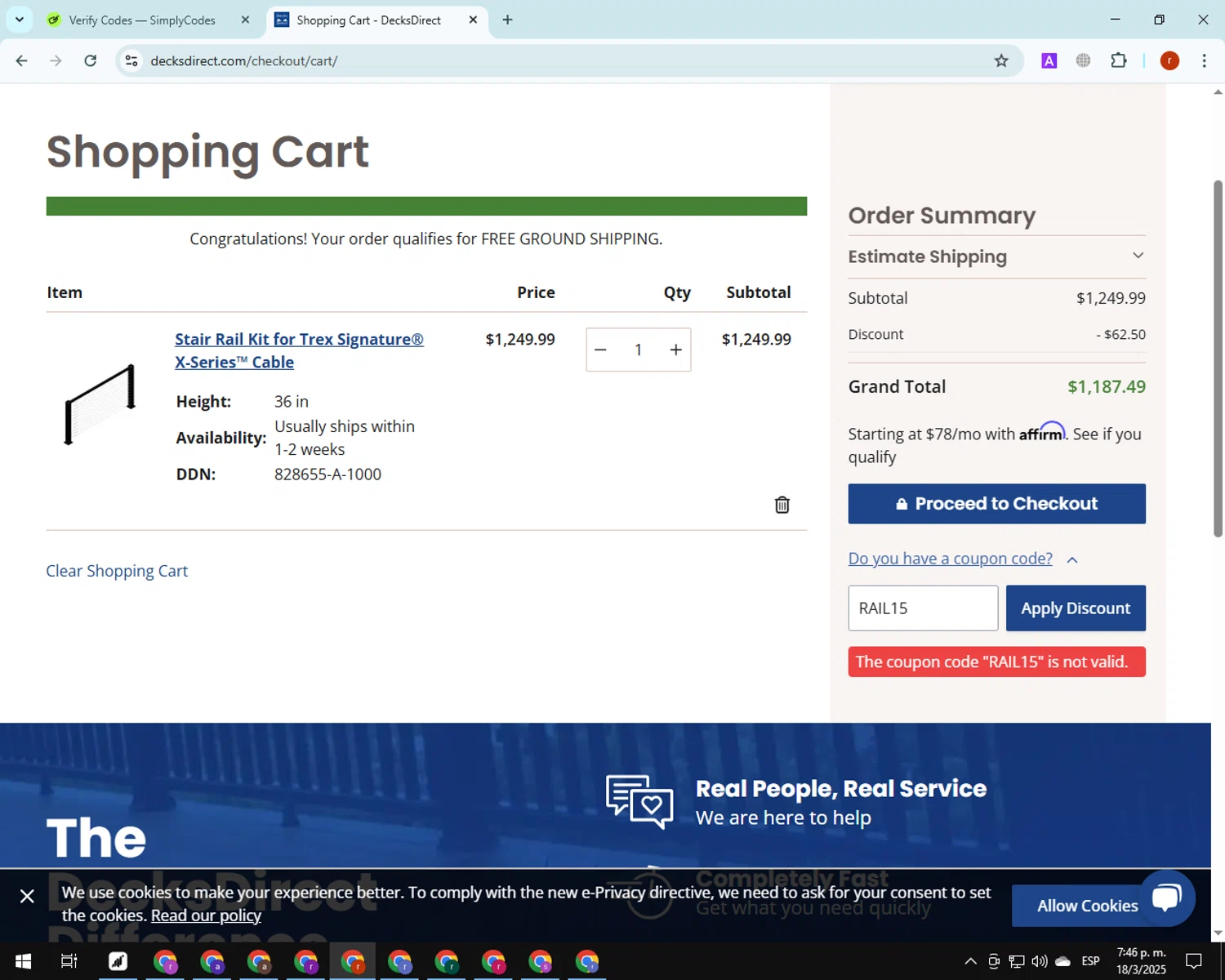Open Task View on the taskbar
1225x980 pixels.
(69, 961)
